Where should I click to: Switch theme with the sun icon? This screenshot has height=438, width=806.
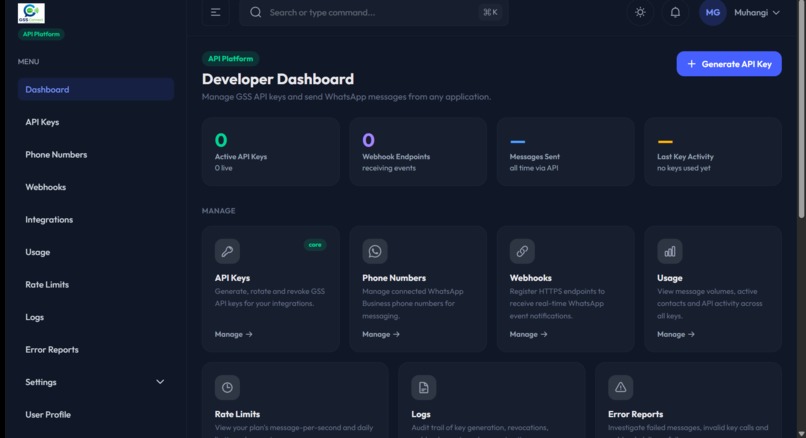(640, 12)
